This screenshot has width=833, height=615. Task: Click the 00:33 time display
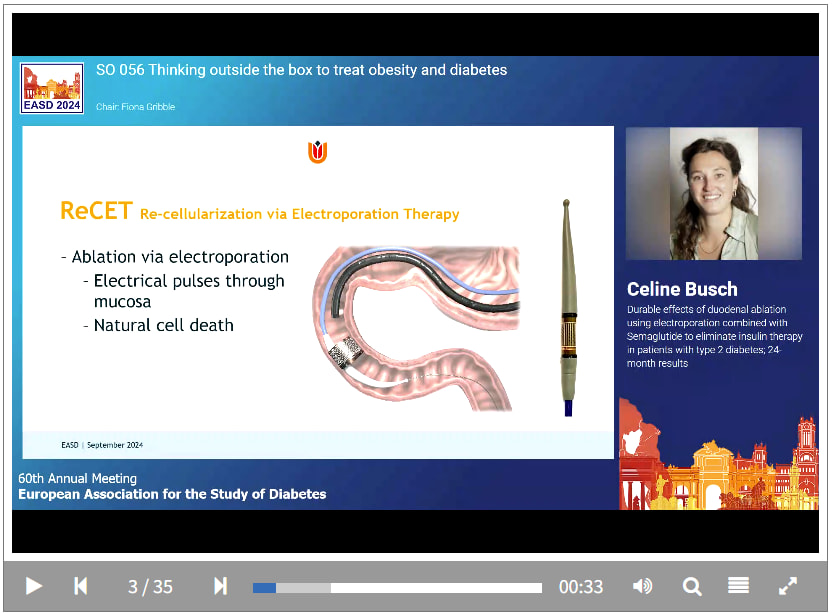(x=581, y=587)
